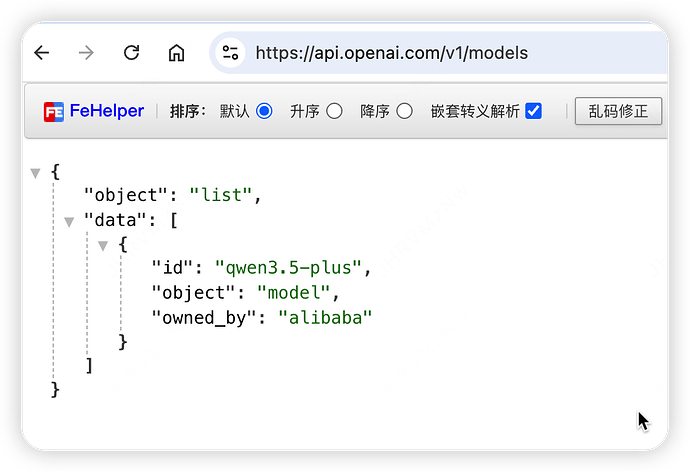Click the "alibaba" owned_by value
Image resolution: width=690 pixels, height=472 pixels.
coord(324,317)
